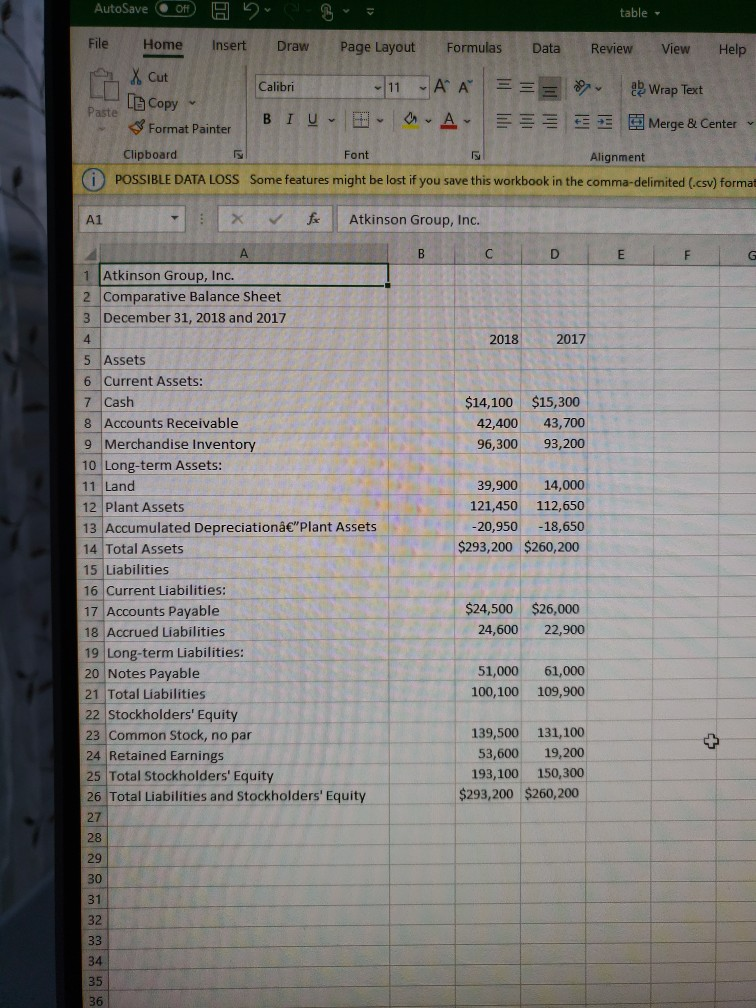This screenshot has width=756, height=1008.
Task: Click the POSSIBLE DATA LOSS info icon
Action: click(94, 180)
